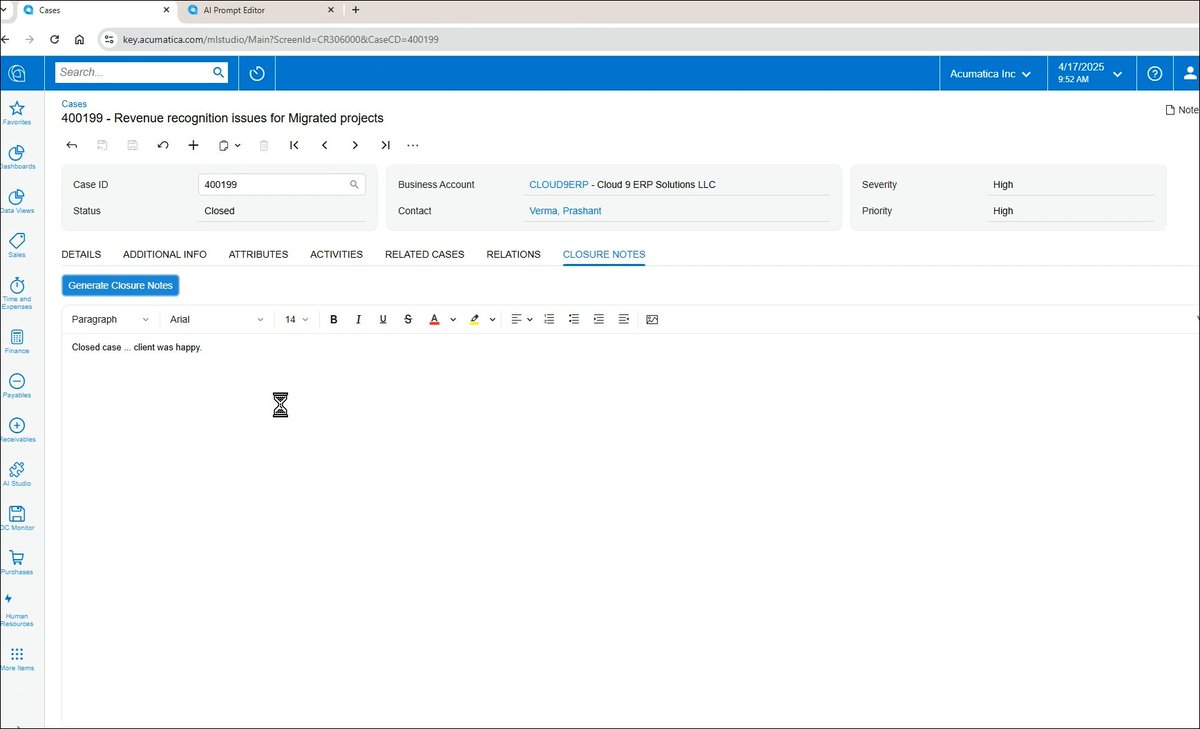Click the Acumatica logo icon
Screen dimensions: 1200x729
click(x=16, y=73)
